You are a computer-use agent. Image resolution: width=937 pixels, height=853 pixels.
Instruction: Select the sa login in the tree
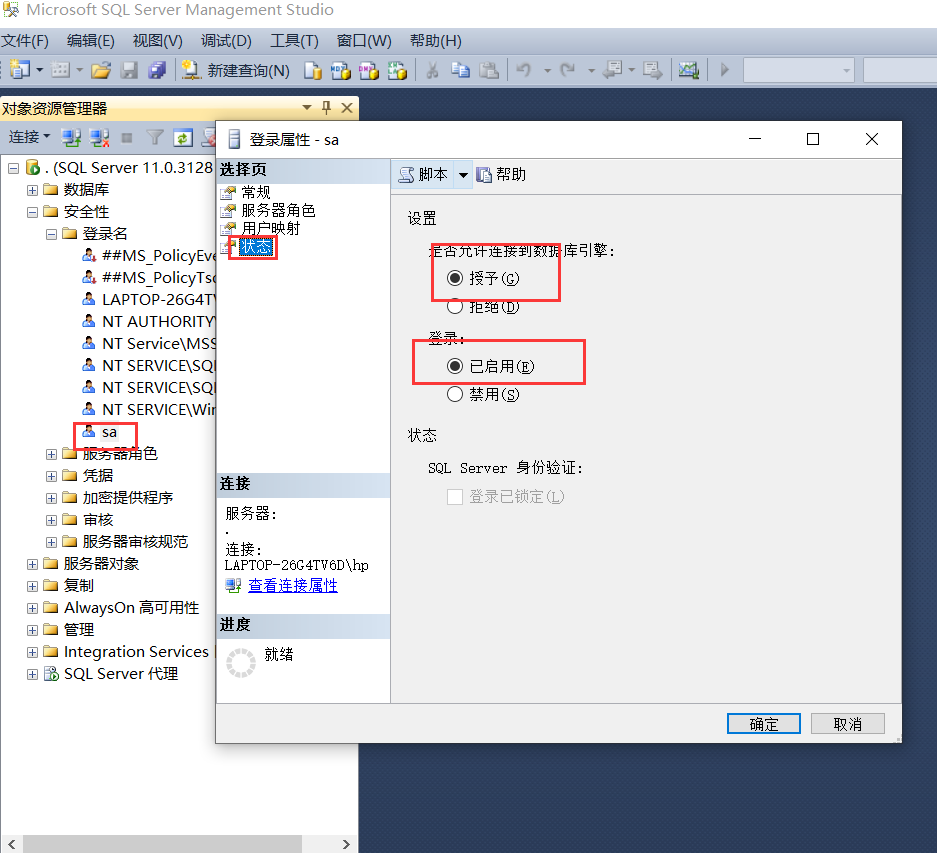pyautogui.click(x=109, y=432)
